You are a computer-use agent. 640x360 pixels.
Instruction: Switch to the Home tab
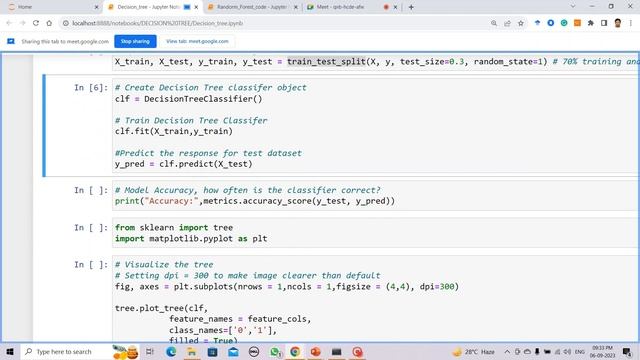(x=53, y=7)
